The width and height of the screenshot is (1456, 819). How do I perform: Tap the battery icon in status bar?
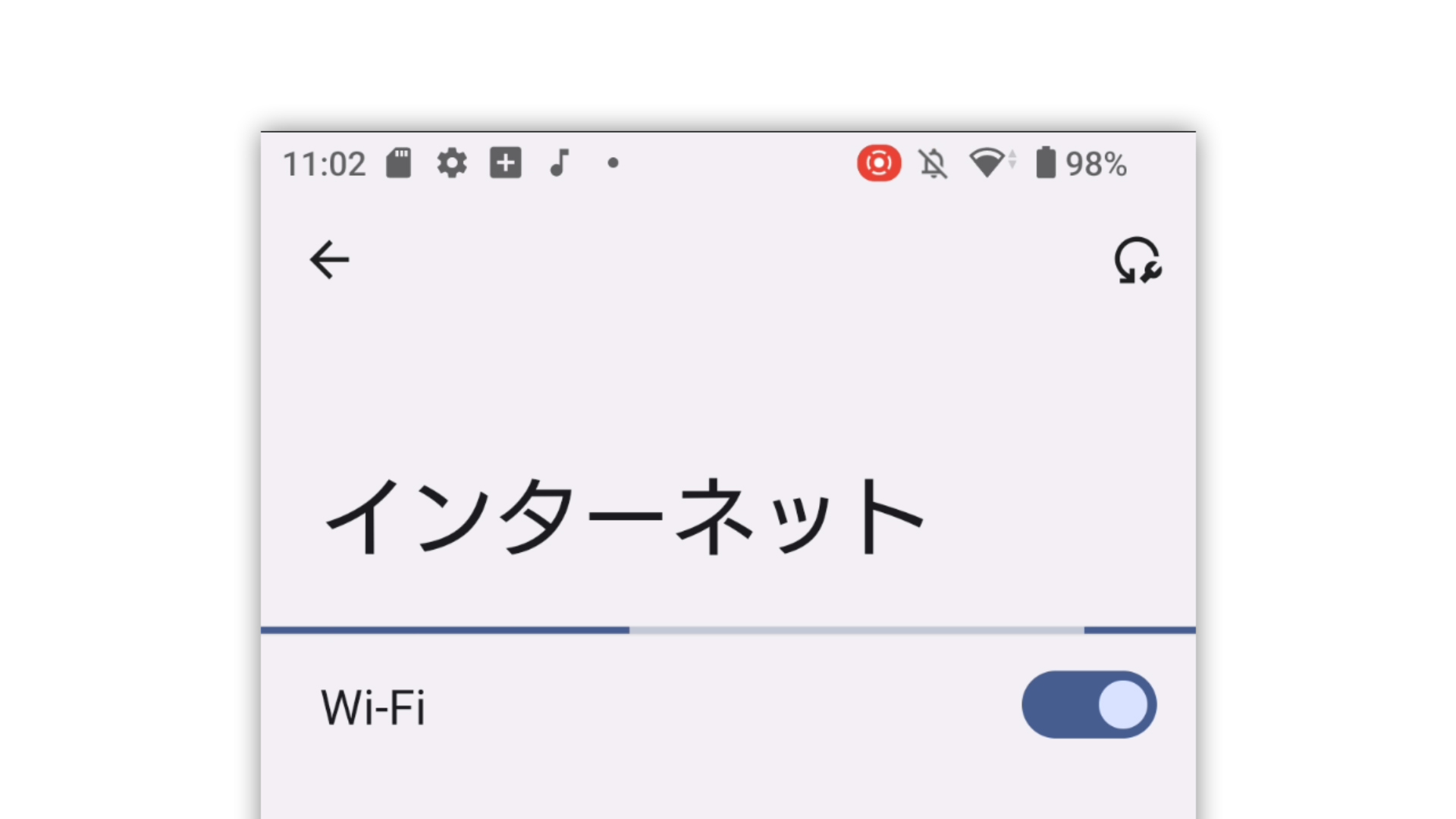tap(1046, 163)
